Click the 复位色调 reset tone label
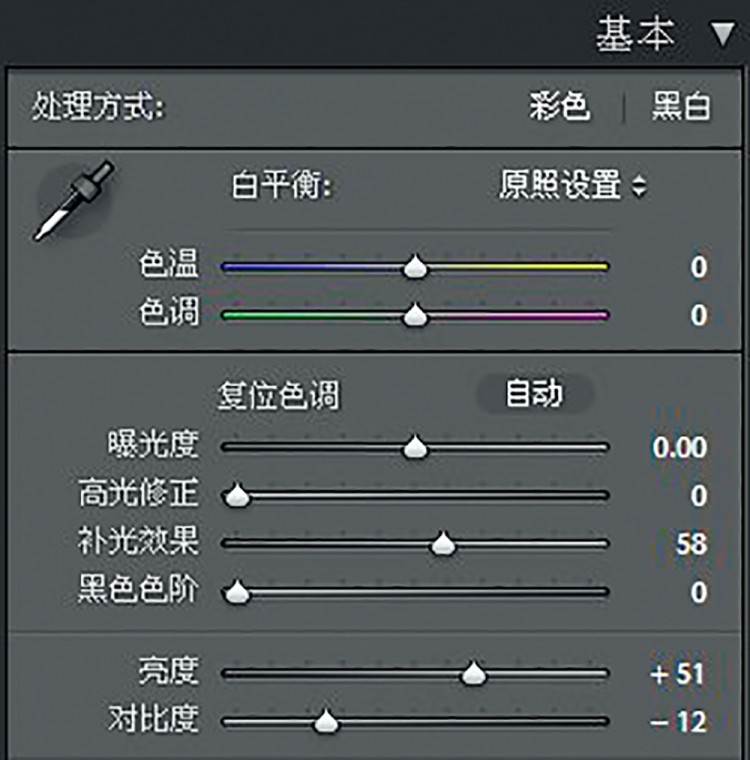Viewport: 750px width, 760px height. pyautogui.click(x=278, y=396)
